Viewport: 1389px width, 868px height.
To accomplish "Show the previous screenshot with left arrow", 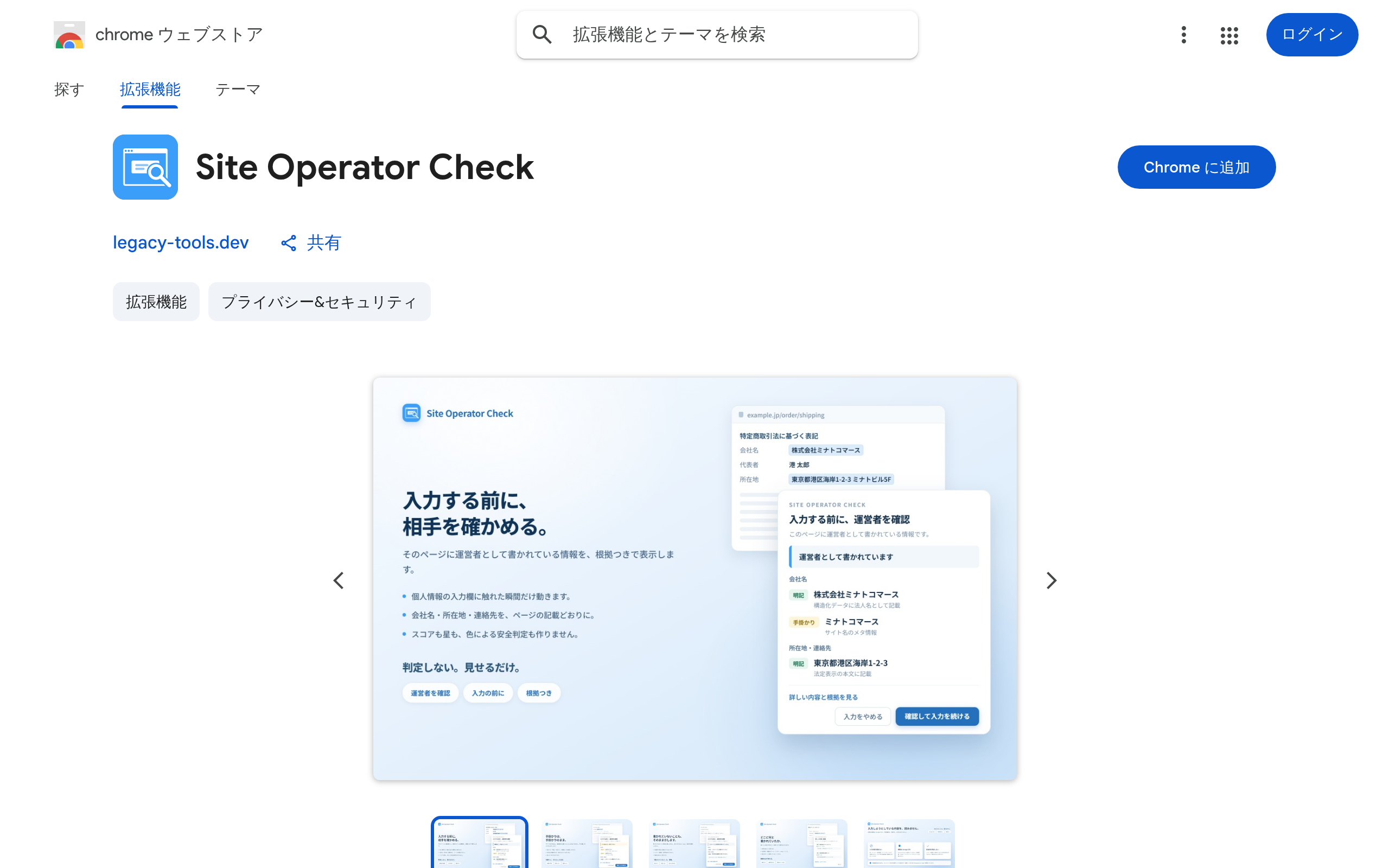I will [339, 580].
